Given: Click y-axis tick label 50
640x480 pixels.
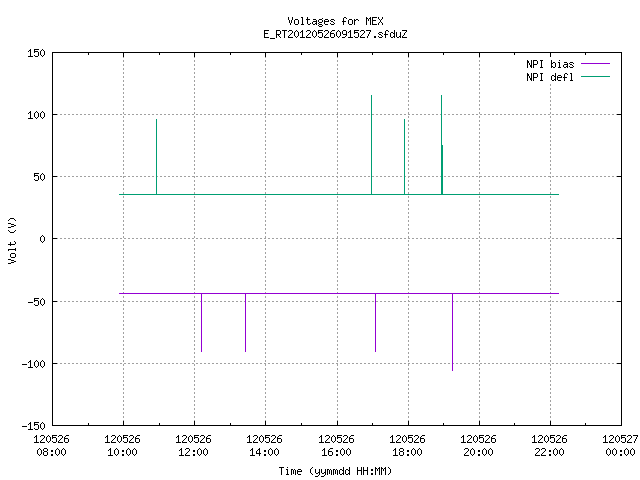Looking at the screenshot, I should pos(40,177).
